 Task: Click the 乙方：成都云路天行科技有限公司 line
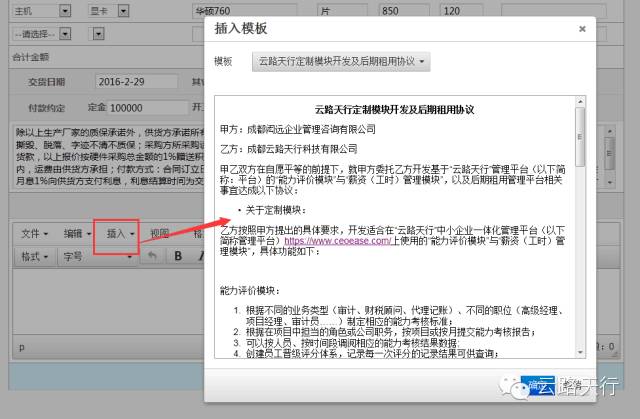point(289,149)
